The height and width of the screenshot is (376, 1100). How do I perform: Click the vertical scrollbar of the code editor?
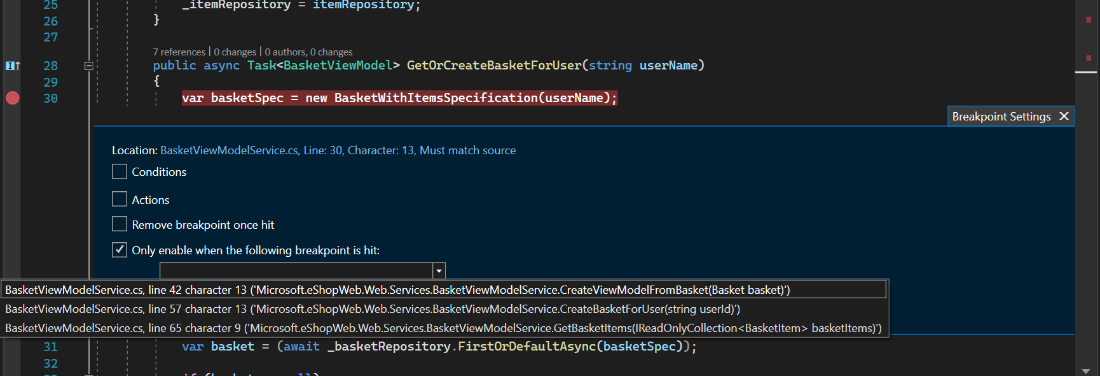(1088, 188)
